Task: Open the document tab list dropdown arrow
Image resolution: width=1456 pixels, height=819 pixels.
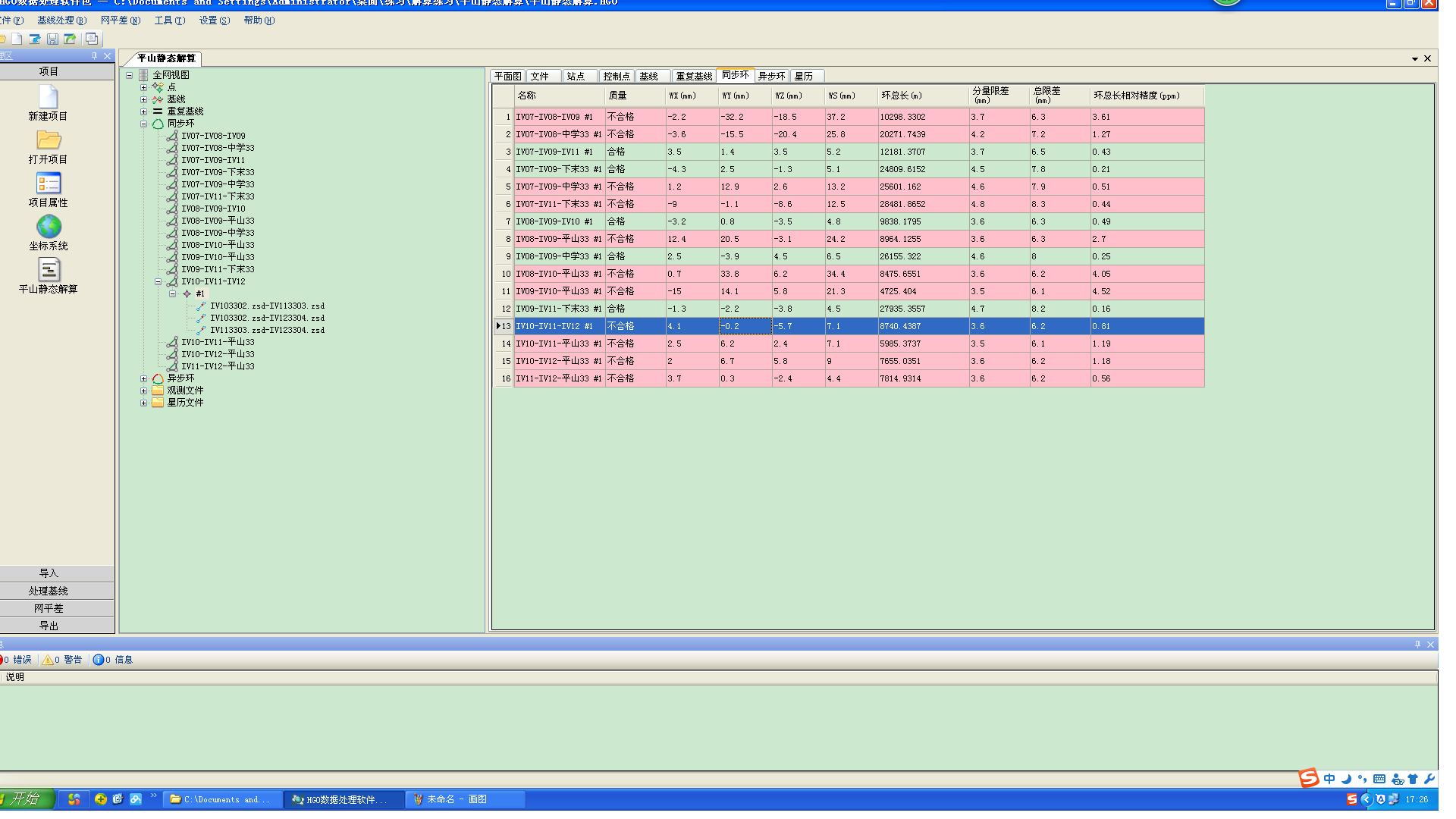Action: [x=1415, y=59]
